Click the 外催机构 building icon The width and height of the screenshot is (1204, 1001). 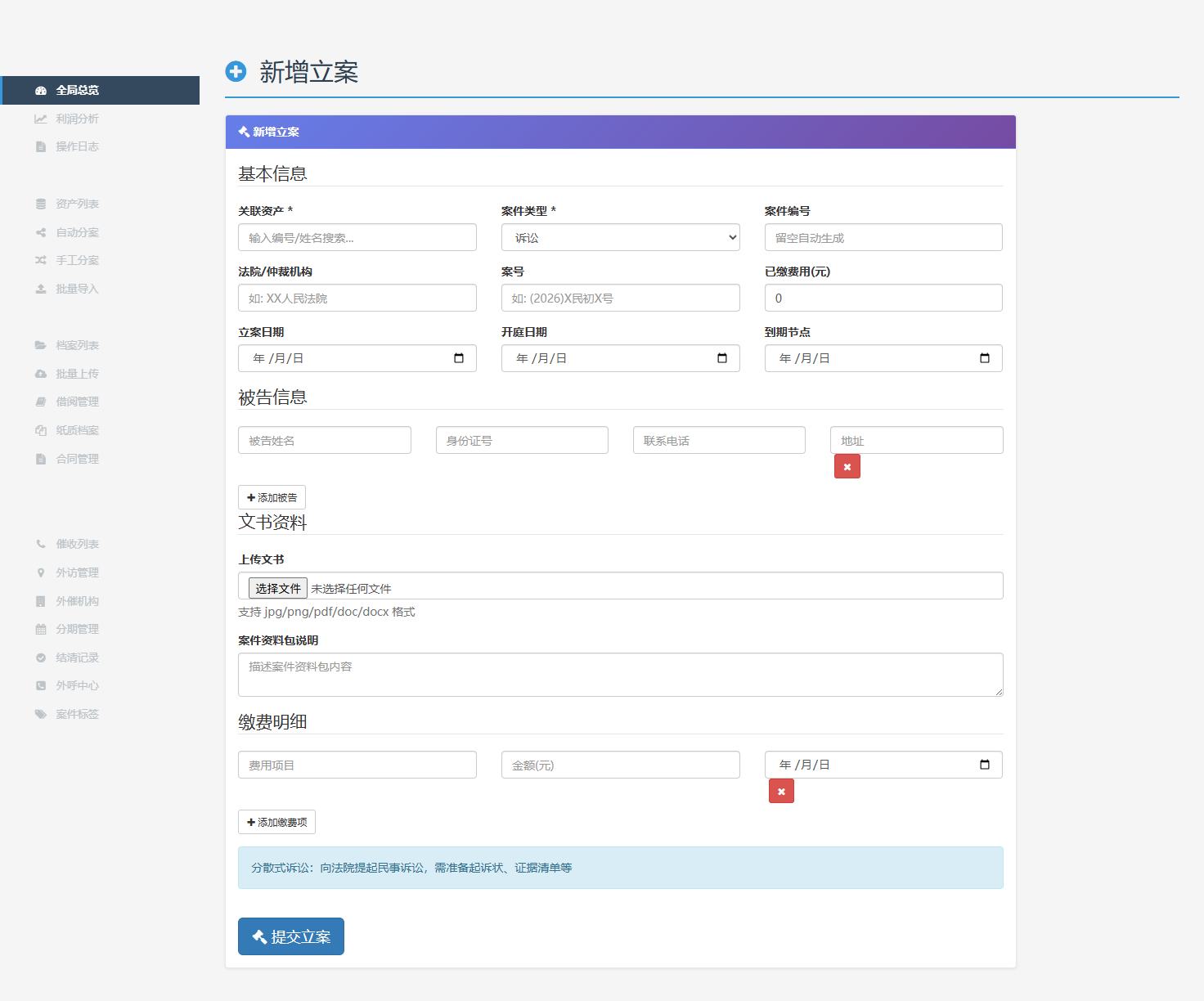41,601
